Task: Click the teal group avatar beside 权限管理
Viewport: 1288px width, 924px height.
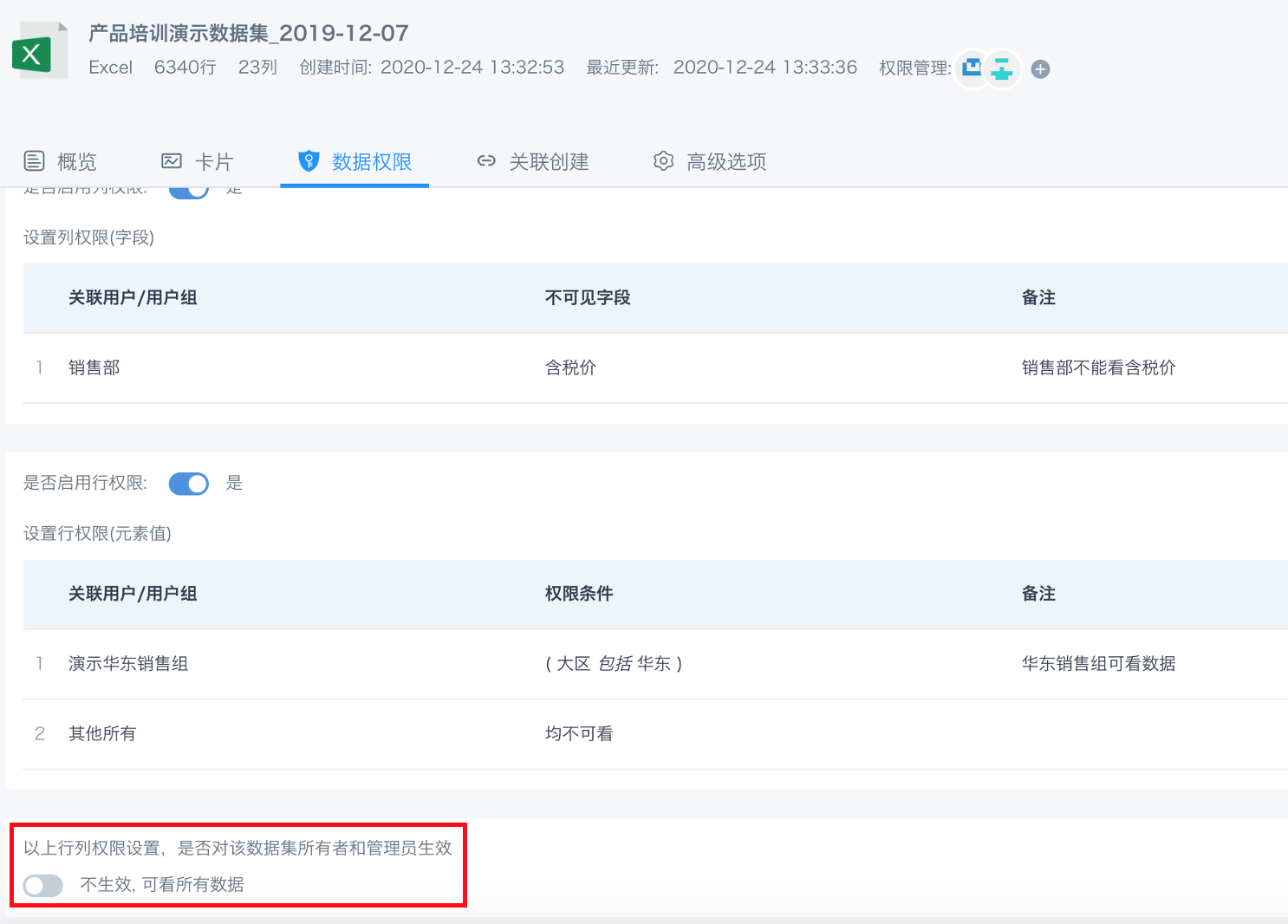Action: point(1003,68)
